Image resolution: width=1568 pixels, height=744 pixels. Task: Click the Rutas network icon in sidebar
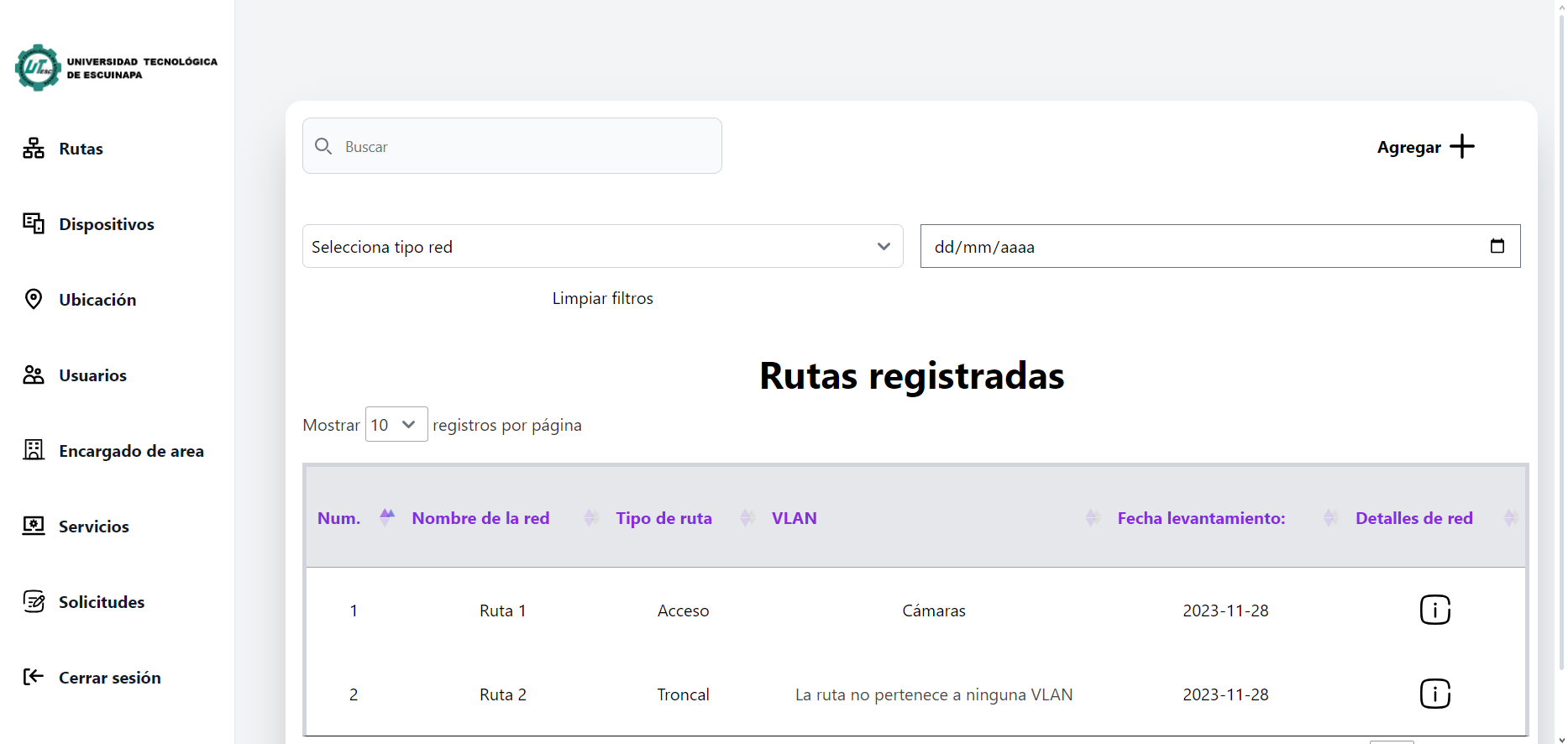(34, 149)
